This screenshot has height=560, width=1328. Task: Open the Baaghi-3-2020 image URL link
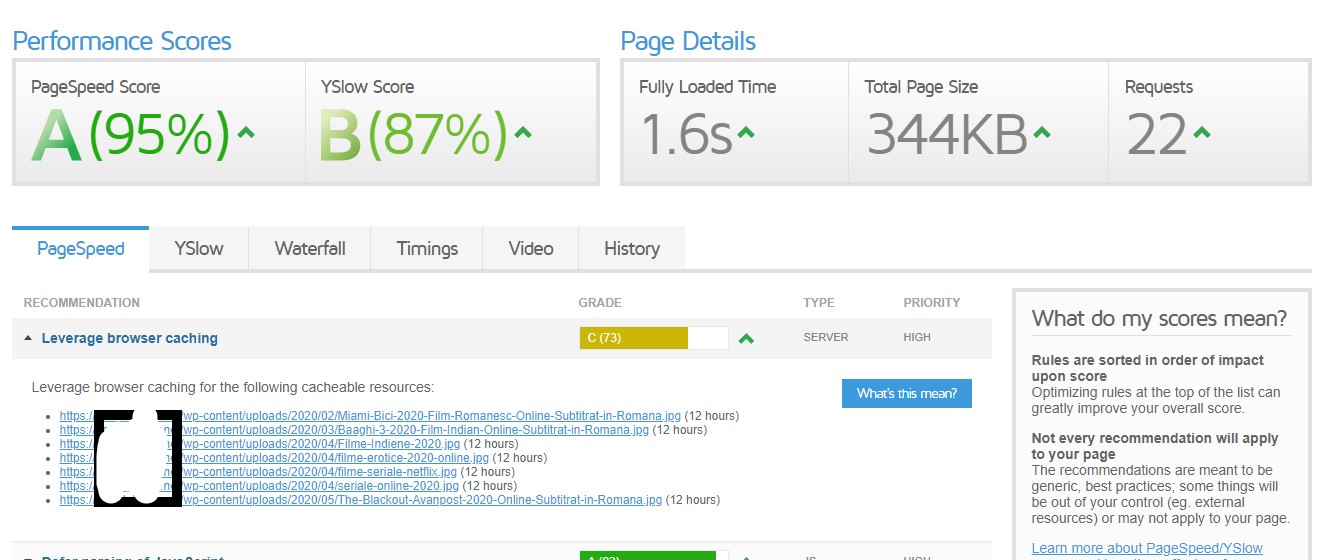click(x=354, y=430)
